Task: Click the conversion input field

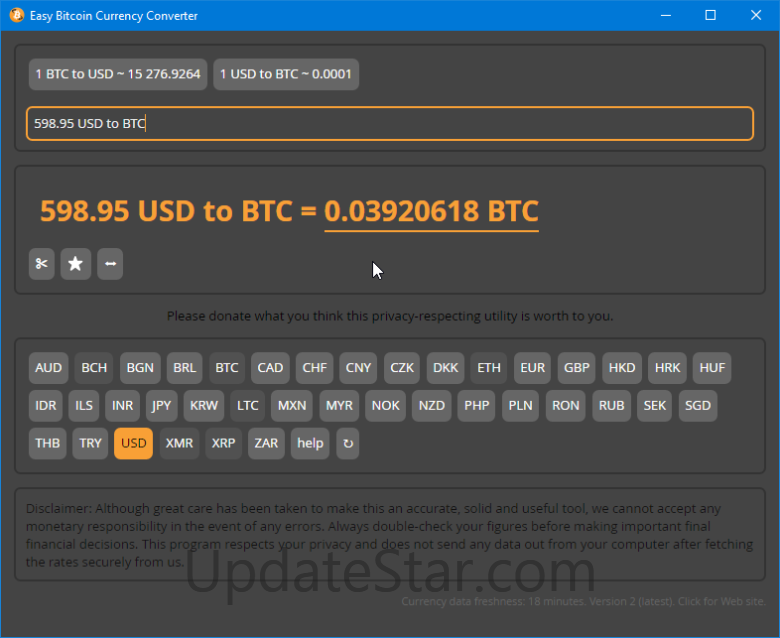Action: (x=390, y=123)
